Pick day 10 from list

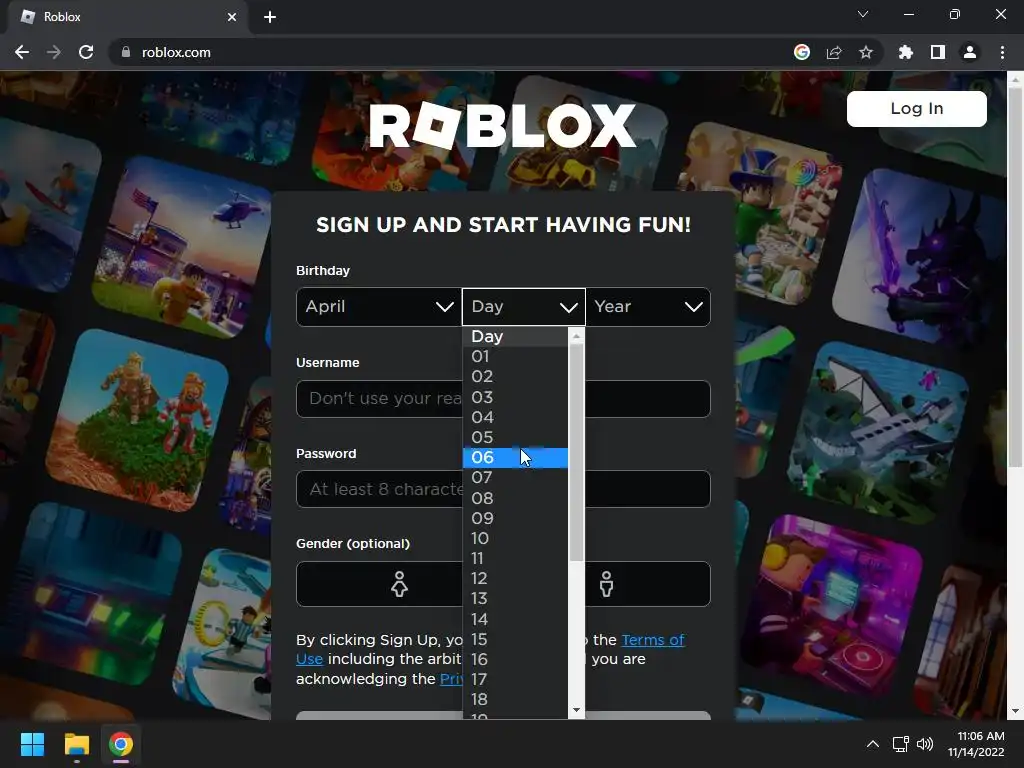[x=515, y=539]
